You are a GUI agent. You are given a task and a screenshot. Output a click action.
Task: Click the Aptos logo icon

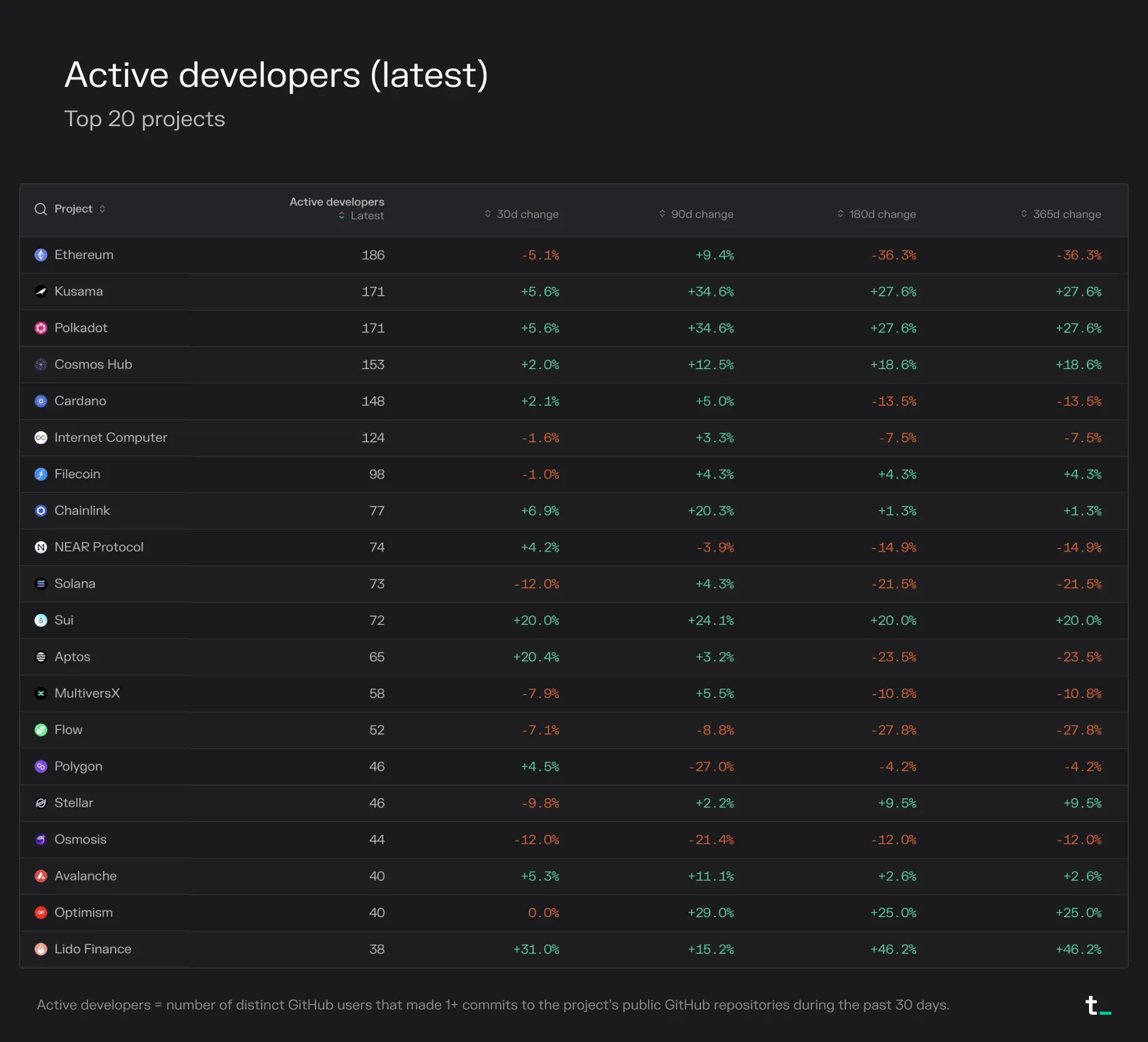click(41, 657)
